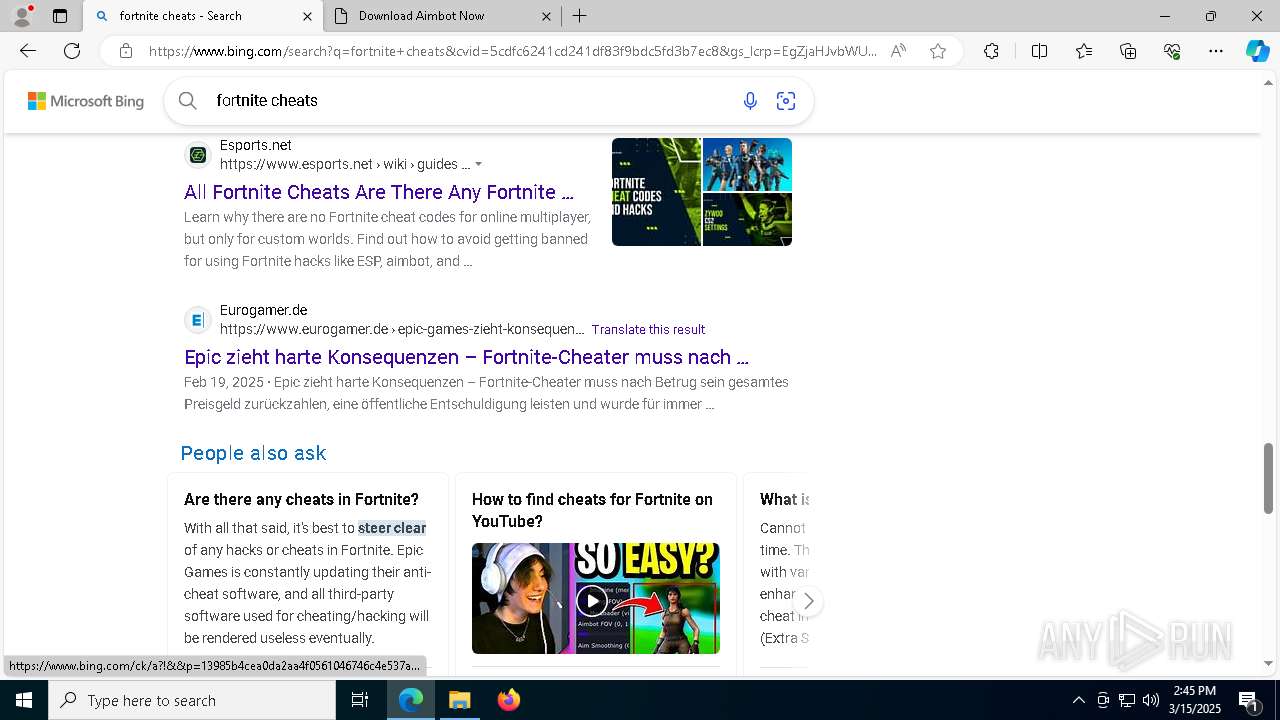Click Translate this result link
1280x720 pixels.
pyautogui.click(x=648, y=329)
